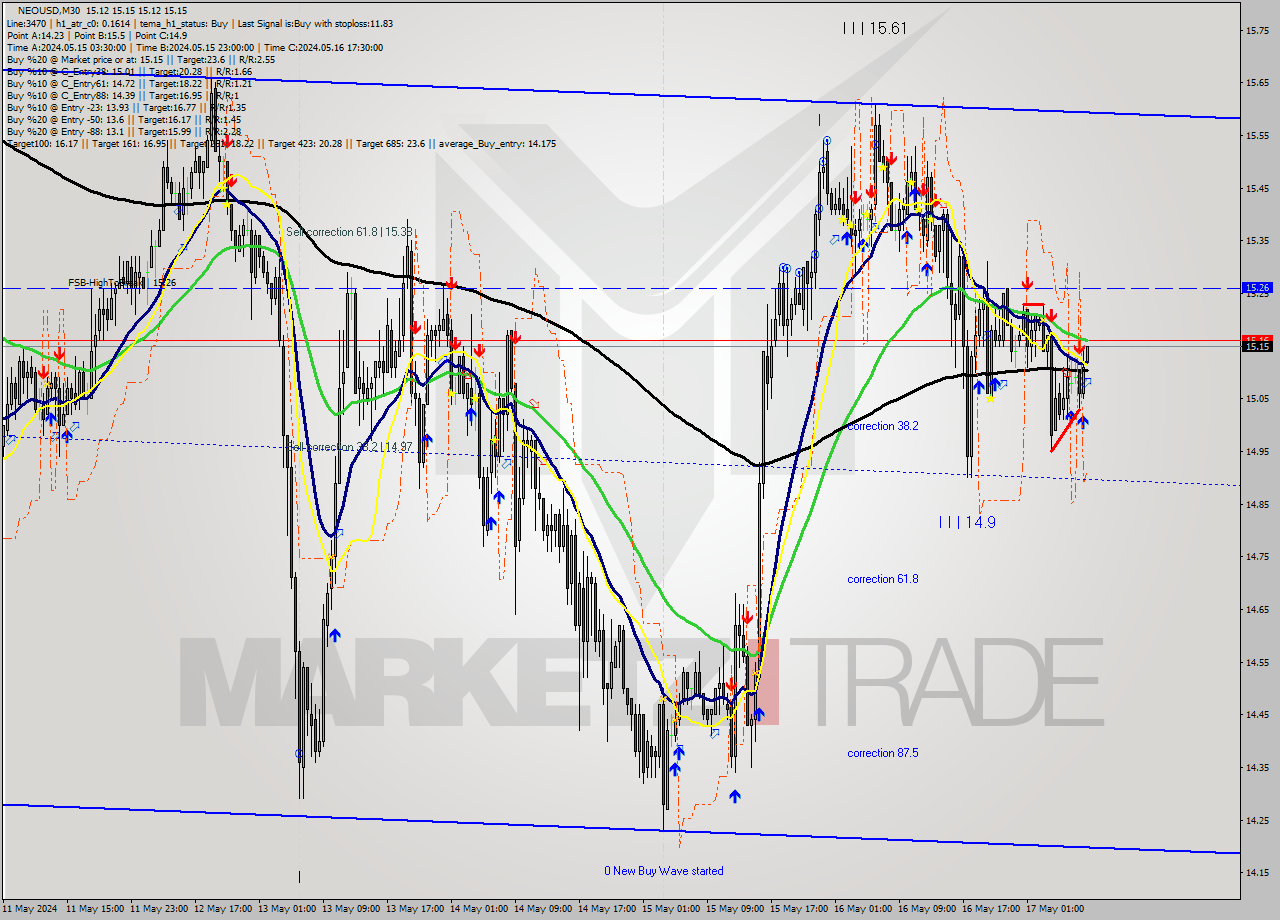This screenshot has height=920, width=1280.
Task: Select the '11 May 2024' date label
Action: [32, 909]
